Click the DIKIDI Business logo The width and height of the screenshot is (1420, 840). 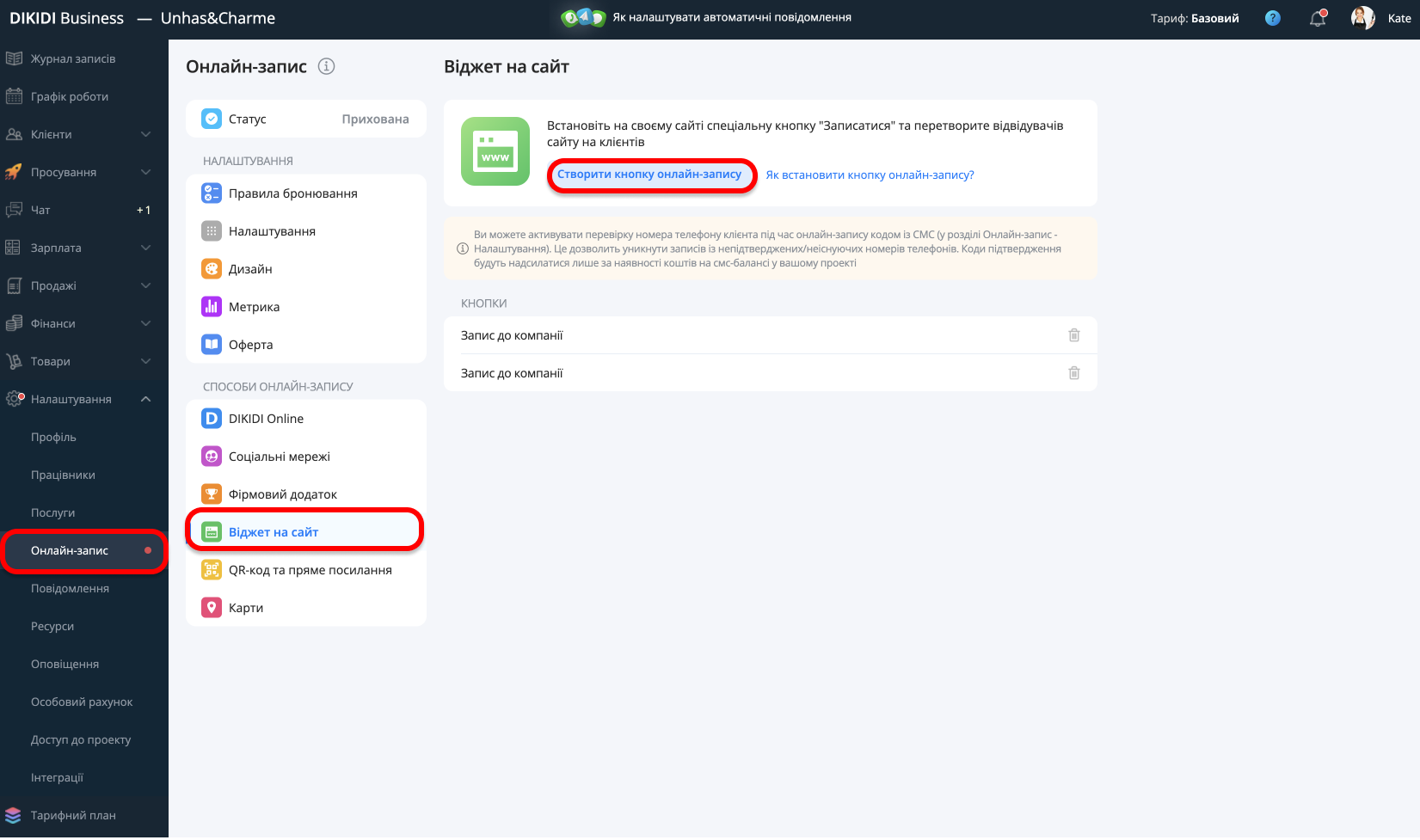(66, 18)
